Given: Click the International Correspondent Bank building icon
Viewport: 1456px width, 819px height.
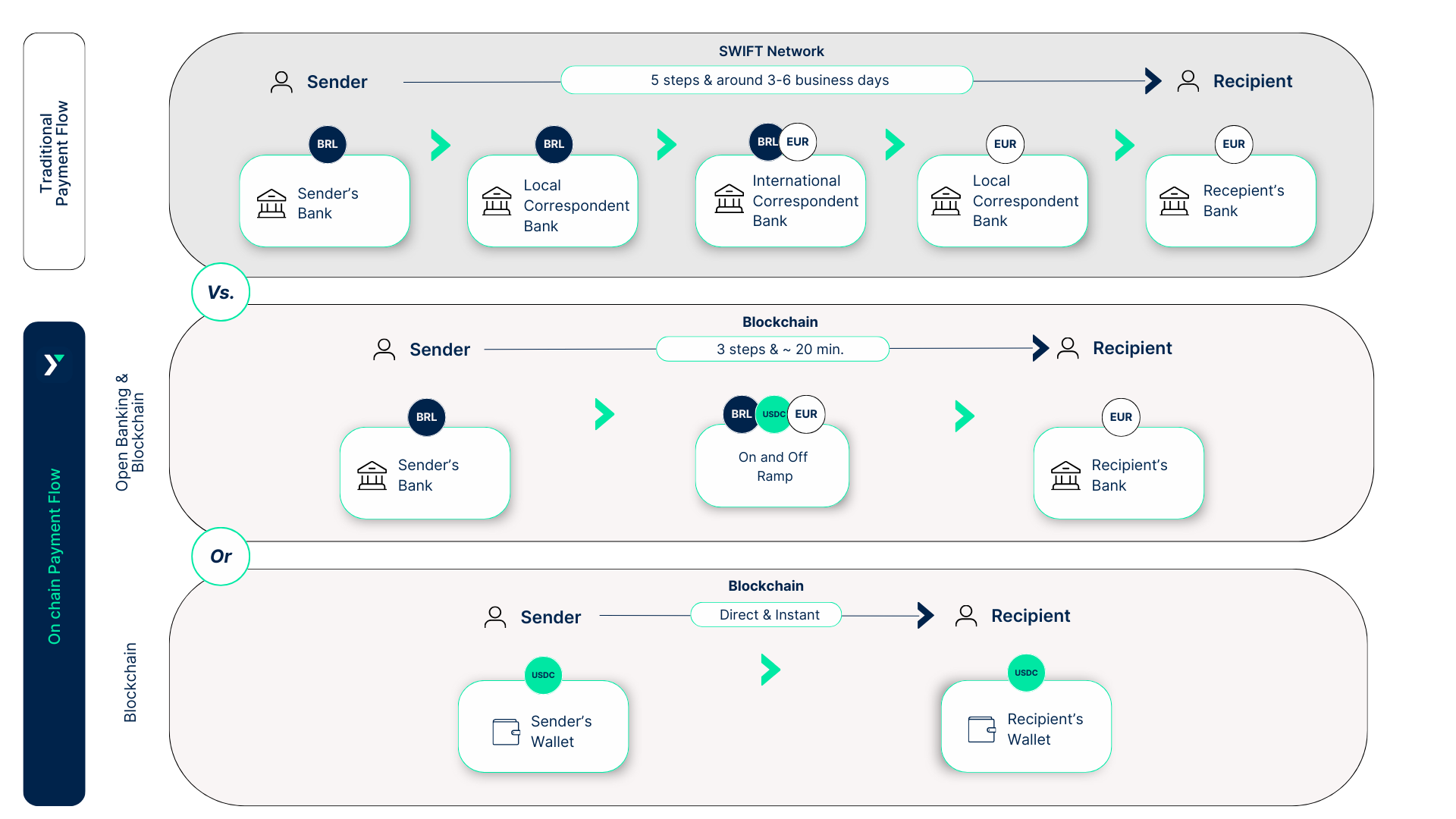Looking at the screenshot, I should 729,199.
